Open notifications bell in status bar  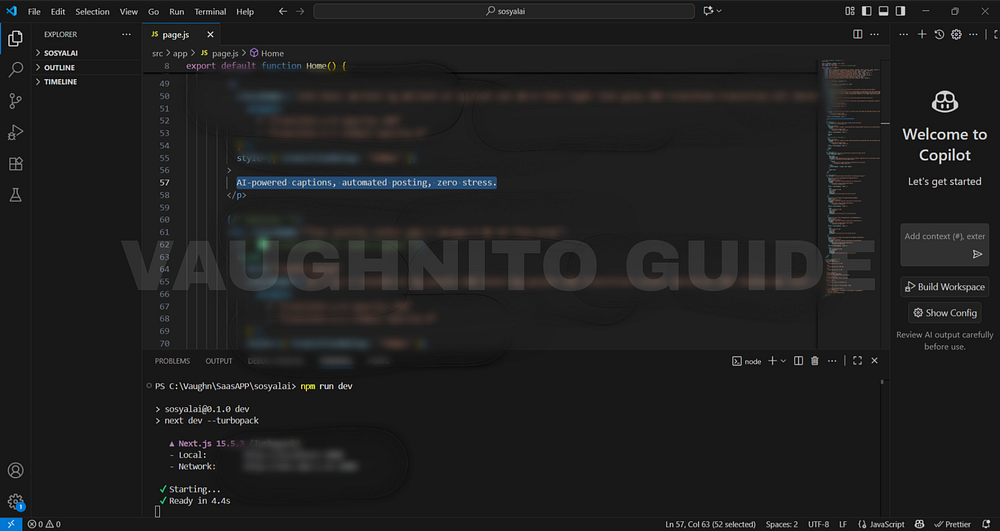click(x=986, y=524)
